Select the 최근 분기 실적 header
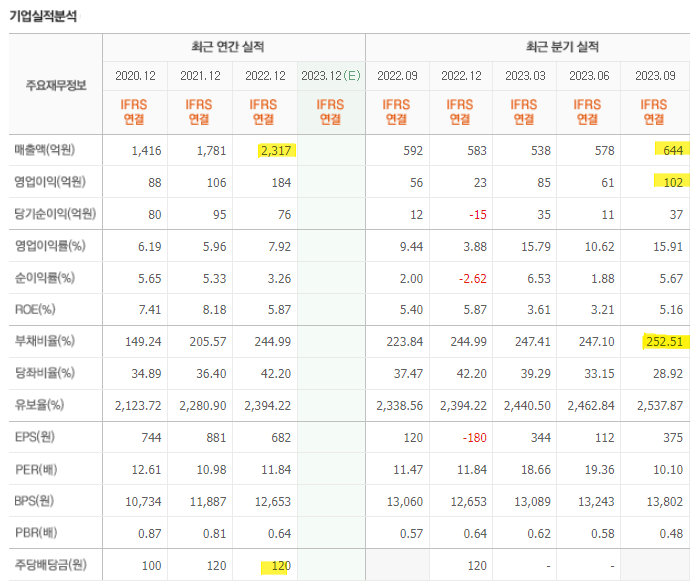The image size is (690, 581). point(562,47)
